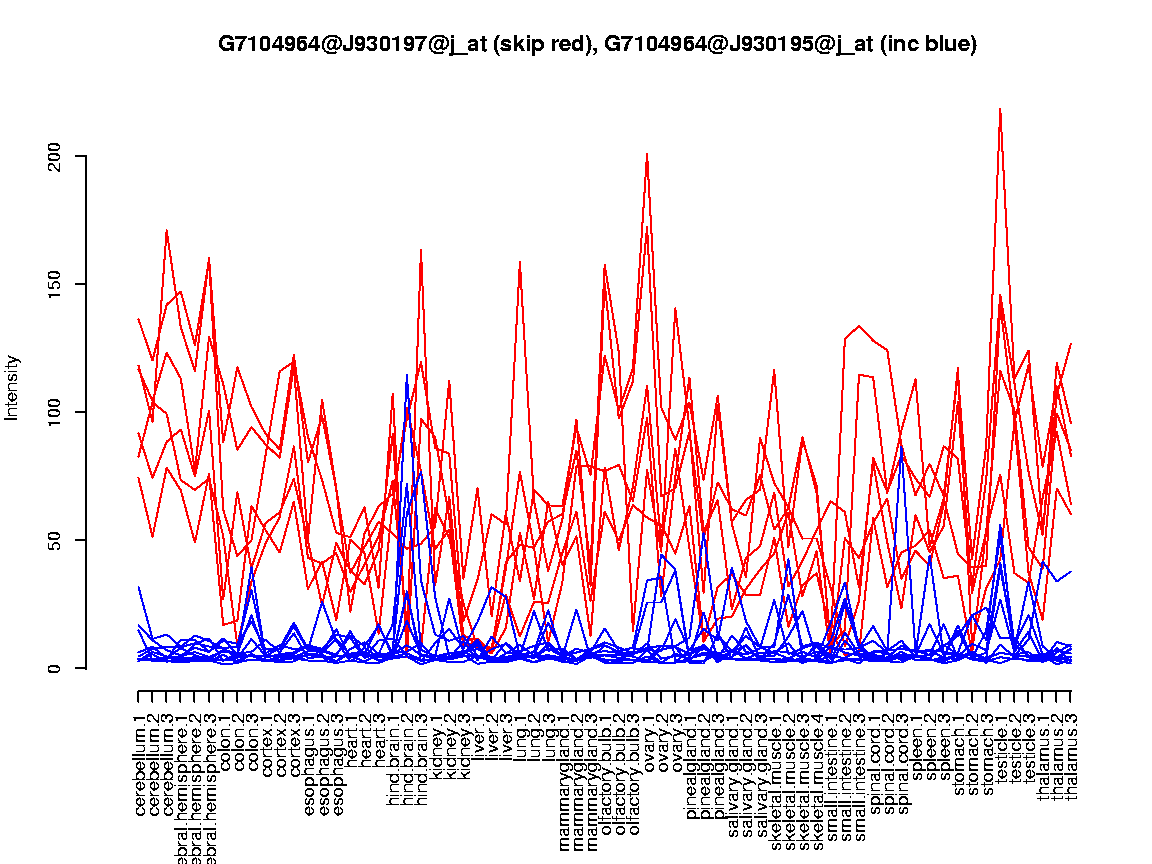Screen dimensions: 1152x864
Task: Click the "Intensity" y-axis label
Action: tap(13, 387)
